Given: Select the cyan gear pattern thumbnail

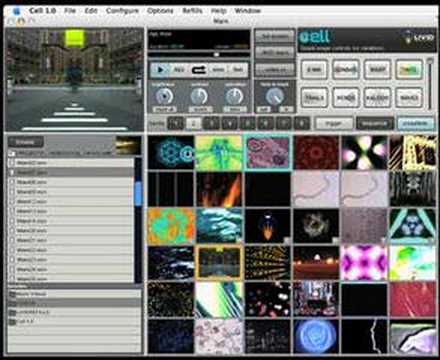Looking at the screenshot, I should (x=171, y=152).
